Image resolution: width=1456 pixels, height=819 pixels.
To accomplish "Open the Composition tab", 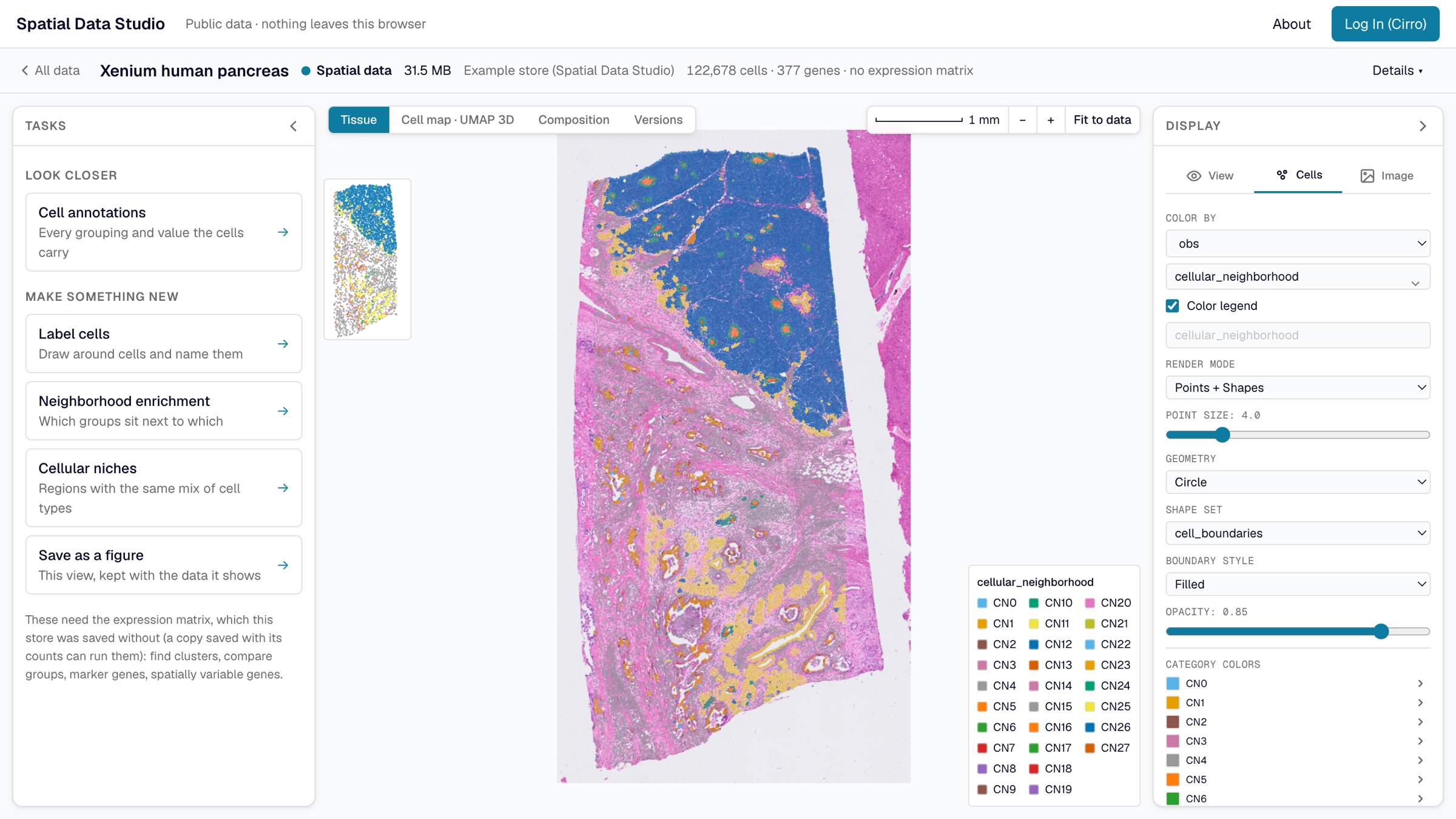I will (574, 120).
